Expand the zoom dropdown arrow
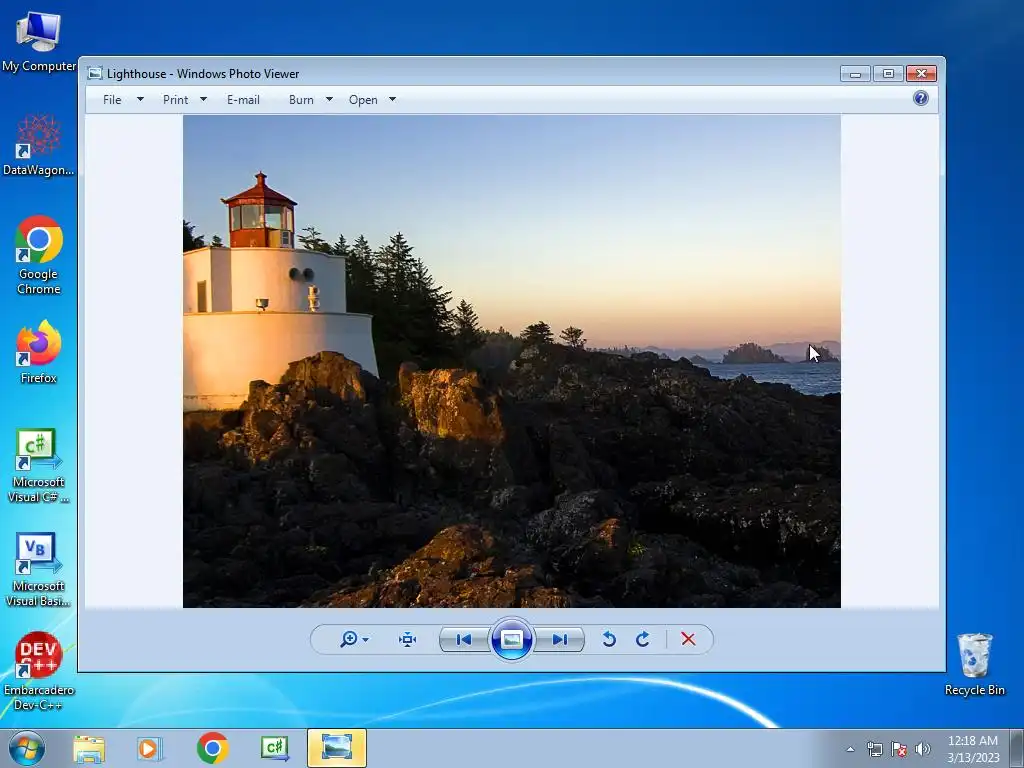Screen dimensions: 1024x768 tap(366, 639)
